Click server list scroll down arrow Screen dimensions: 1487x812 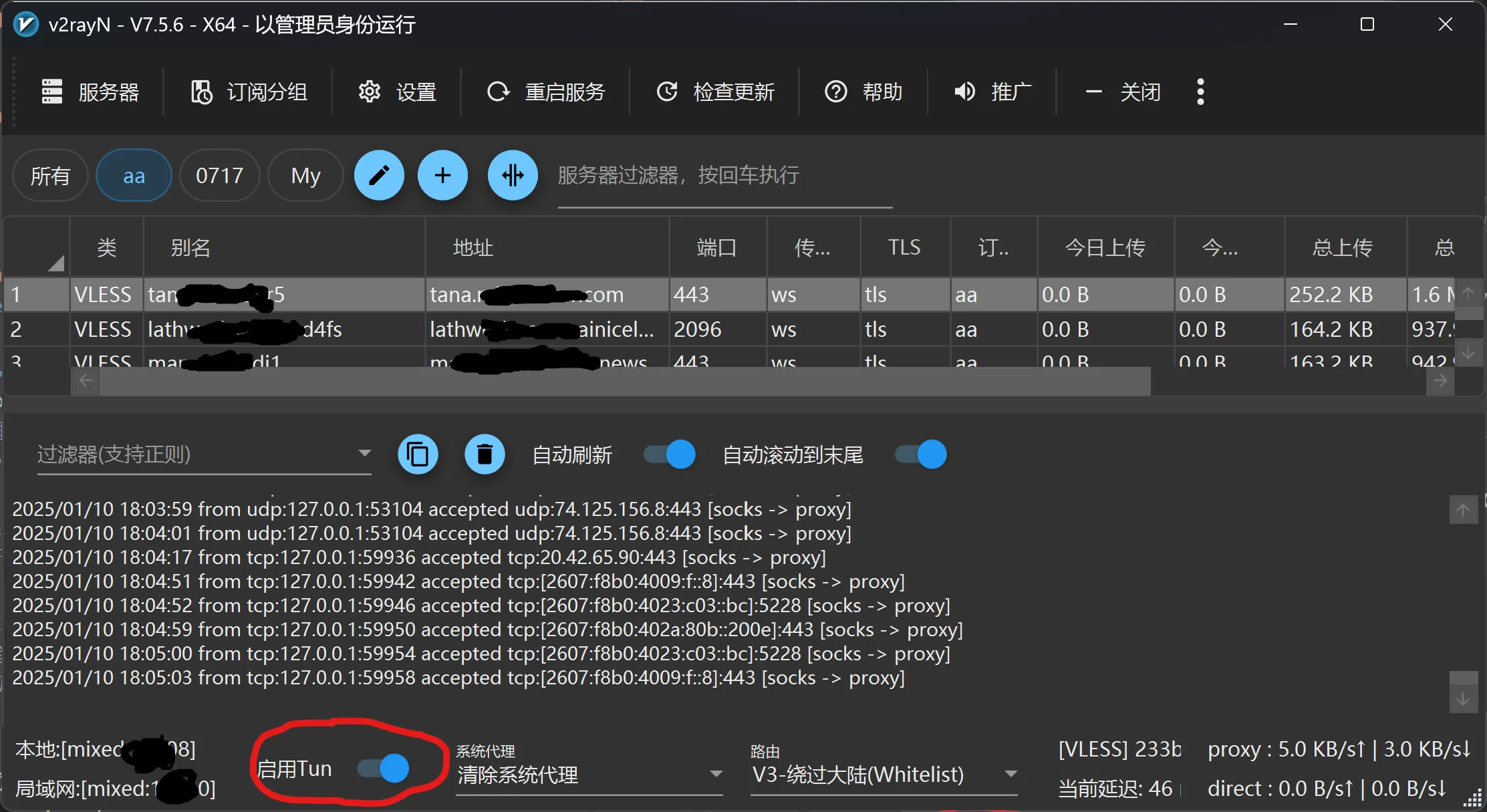click(1469, 352)
